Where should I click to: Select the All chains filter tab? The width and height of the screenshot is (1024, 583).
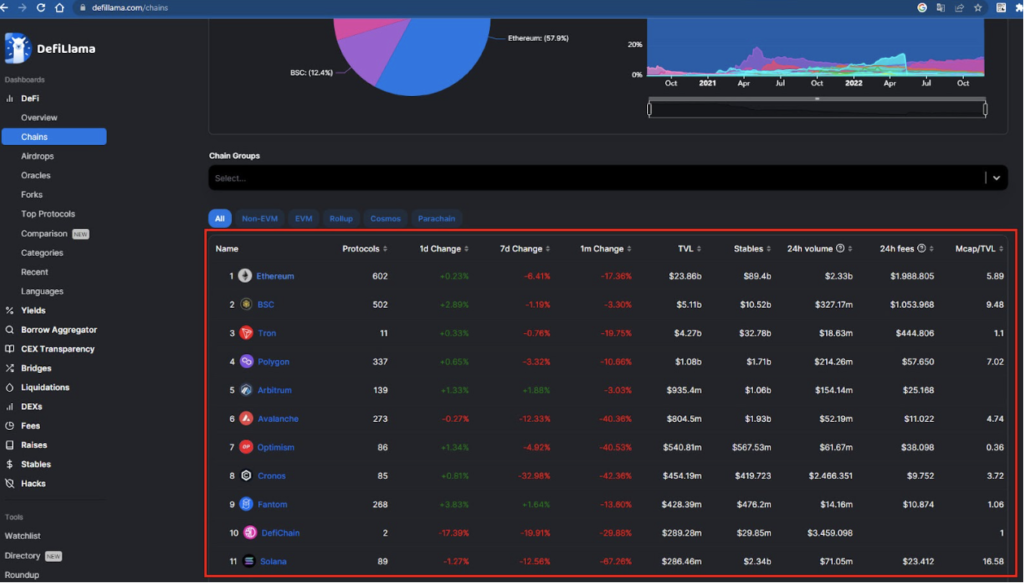click(x=219, y=219)
